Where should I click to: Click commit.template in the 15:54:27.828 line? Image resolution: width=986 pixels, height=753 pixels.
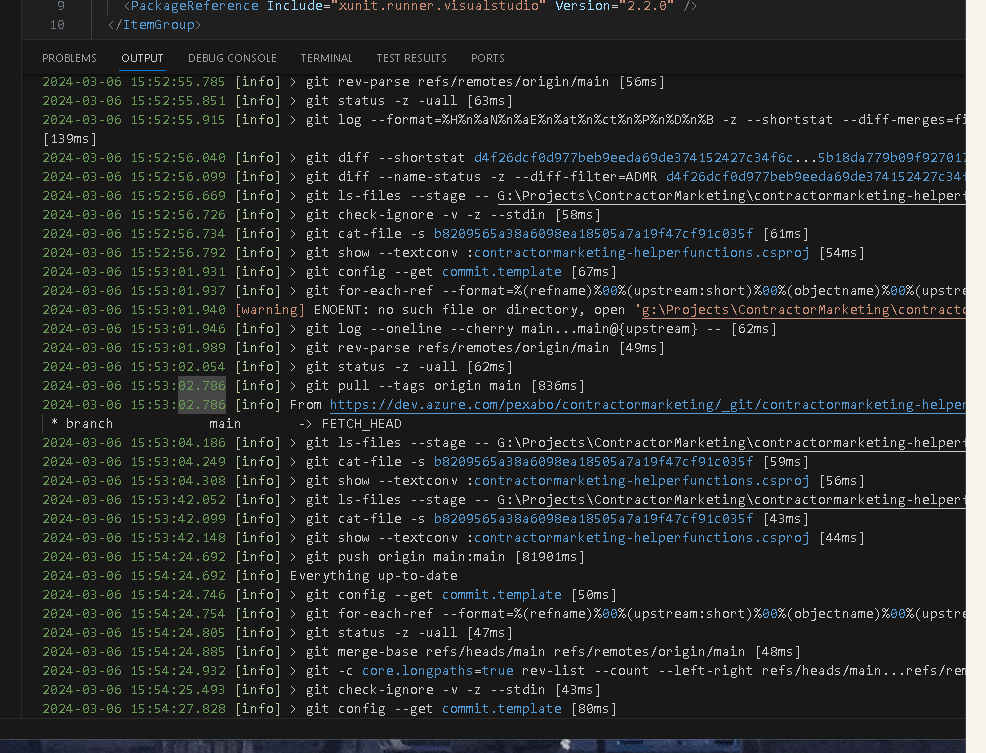pos(502,708)
